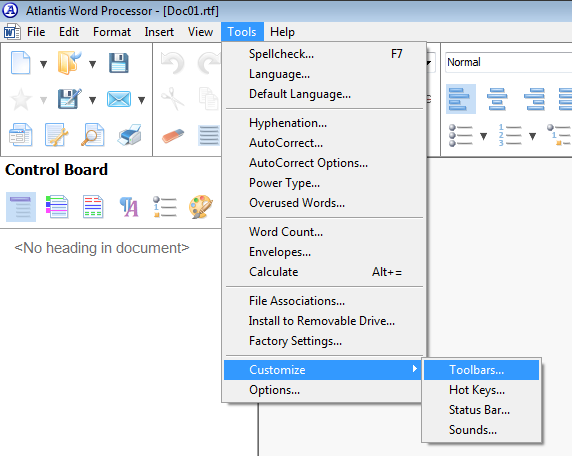The image size is (572, 456).
Task: Click the eraser clear formatting icon
Action: click(173, 136)
